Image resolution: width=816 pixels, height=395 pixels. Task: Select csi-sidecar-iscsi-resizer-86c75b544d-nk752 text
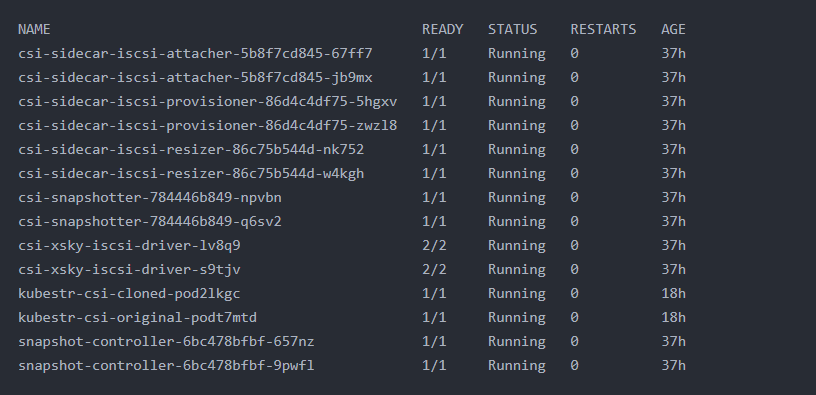point(191,149)
